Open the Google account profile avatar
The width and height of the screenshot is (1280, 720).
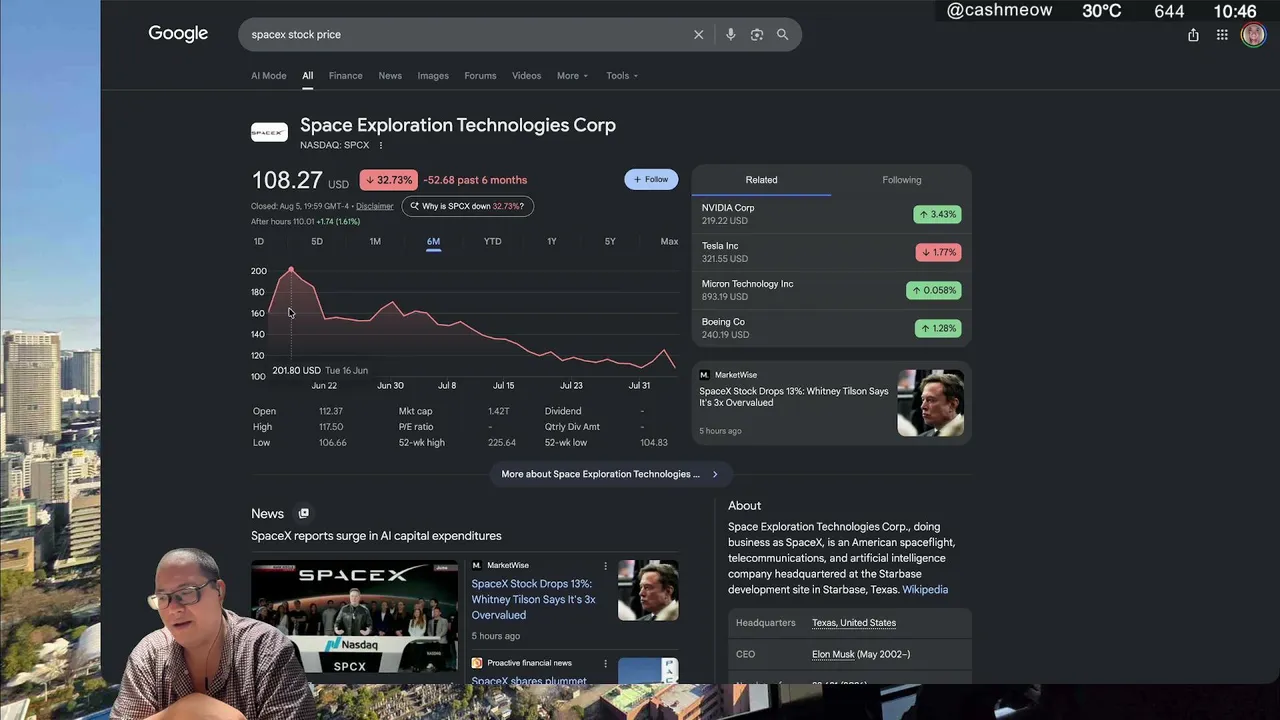click(x=1253, y=35)
